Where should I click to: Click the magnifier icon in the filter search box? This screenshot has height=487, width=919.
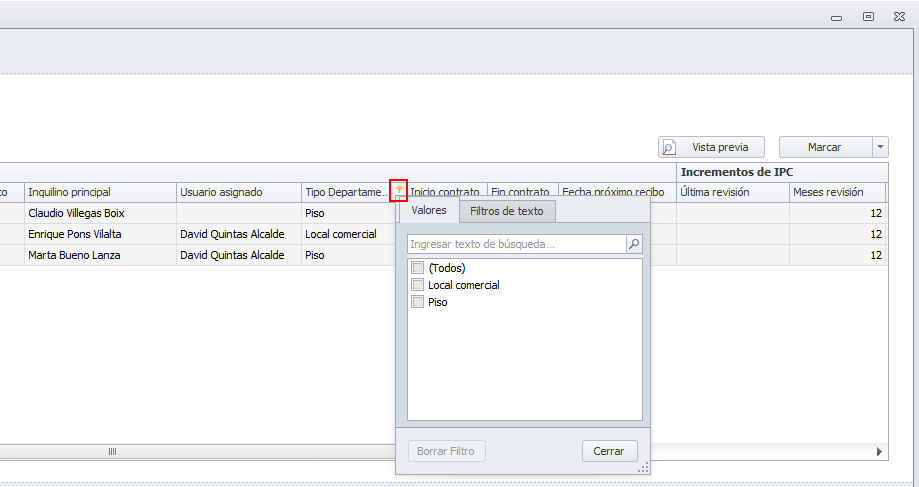coord(633,244)
